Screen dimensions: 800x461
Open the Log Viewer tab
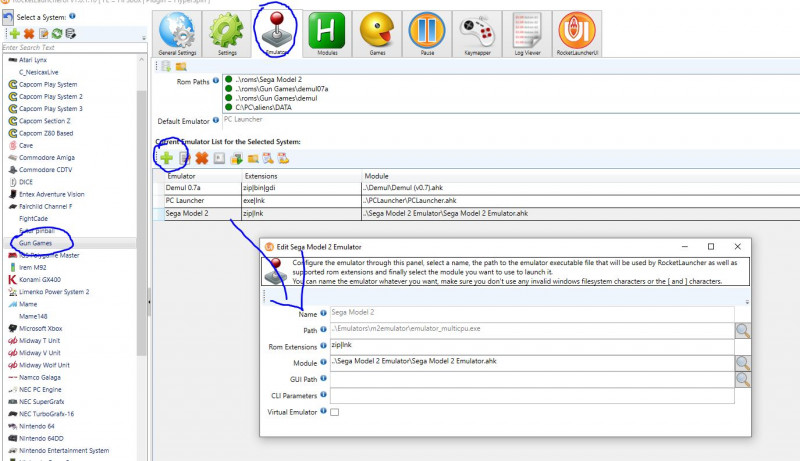527,34
